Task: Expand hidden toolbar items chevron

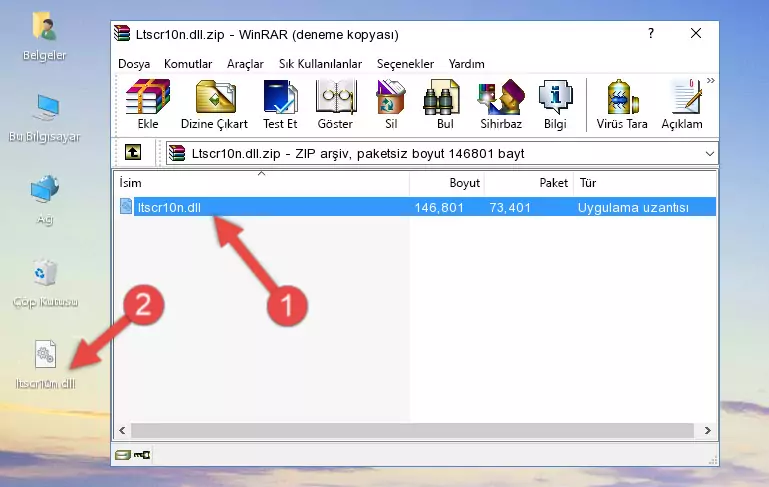Action: coord(711,80)
